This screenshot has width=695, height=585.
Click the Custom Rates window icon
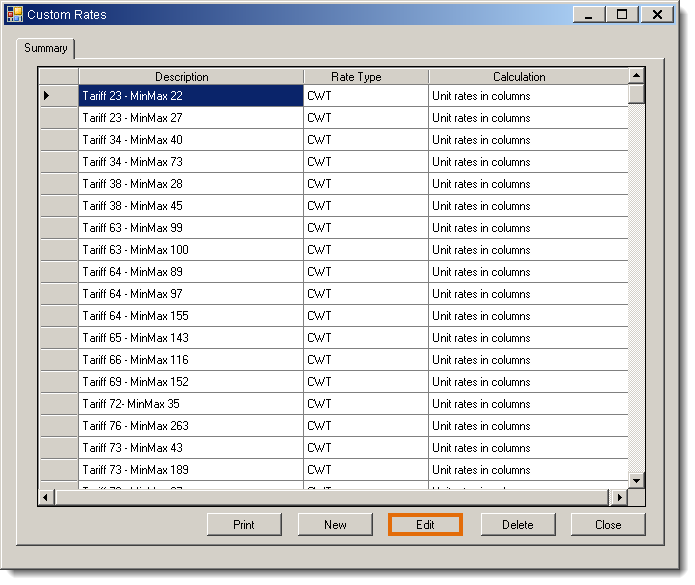pyautogui.click(x=14, y=15)
